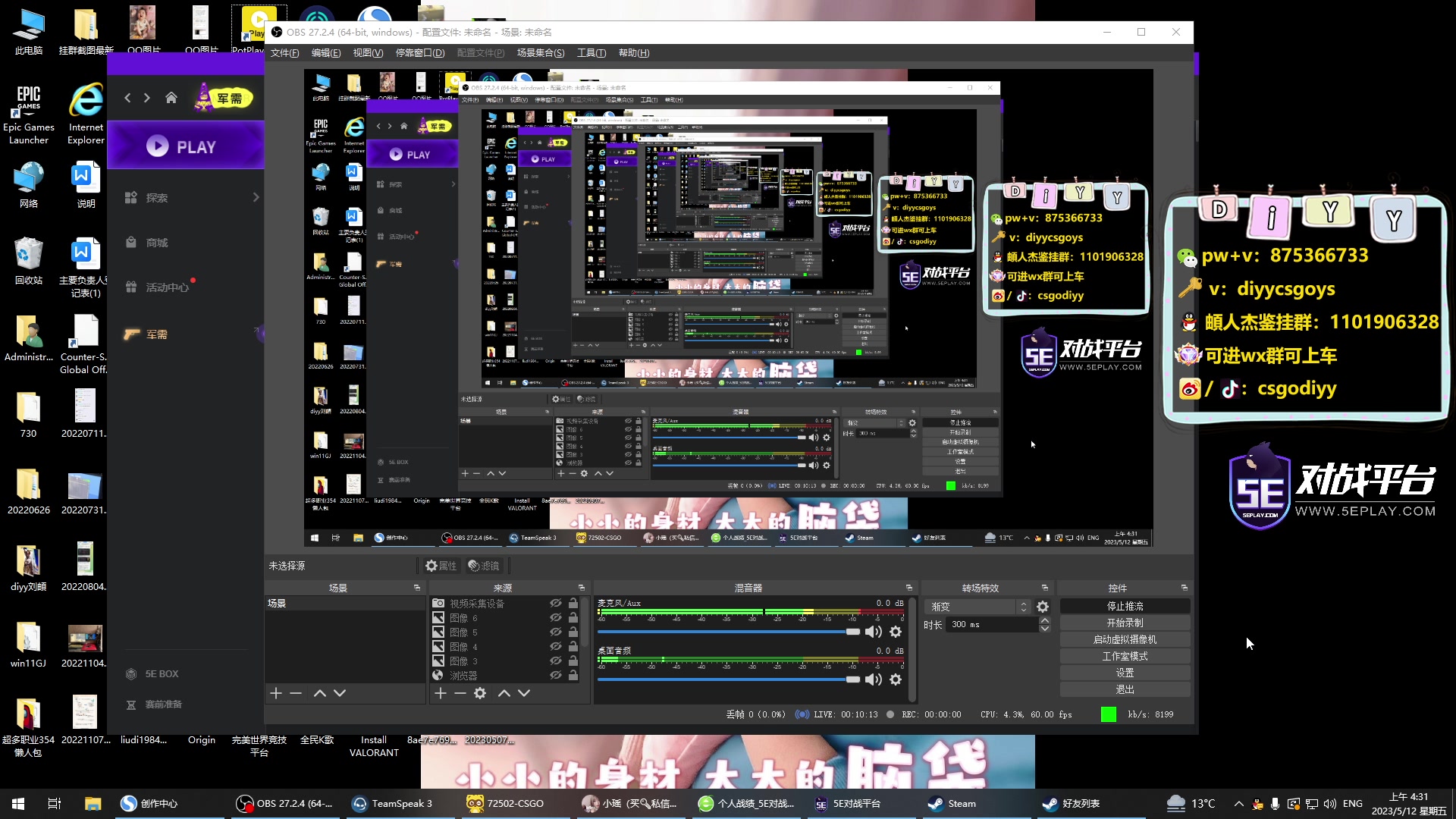
Task: Open source properties gear in Sources toolbar
Action: 480,693
